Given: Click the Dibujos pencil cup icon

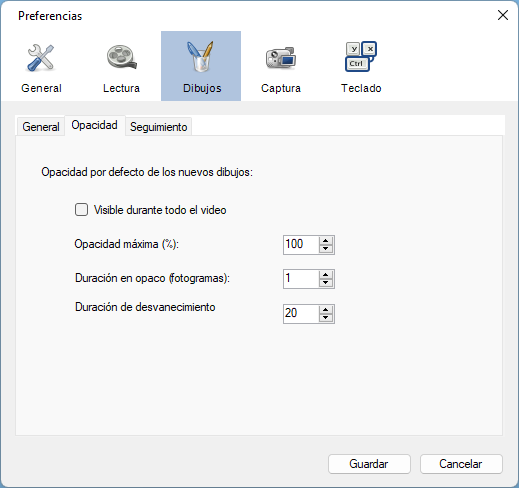Looking at the screenshot, I should point(201,56).
